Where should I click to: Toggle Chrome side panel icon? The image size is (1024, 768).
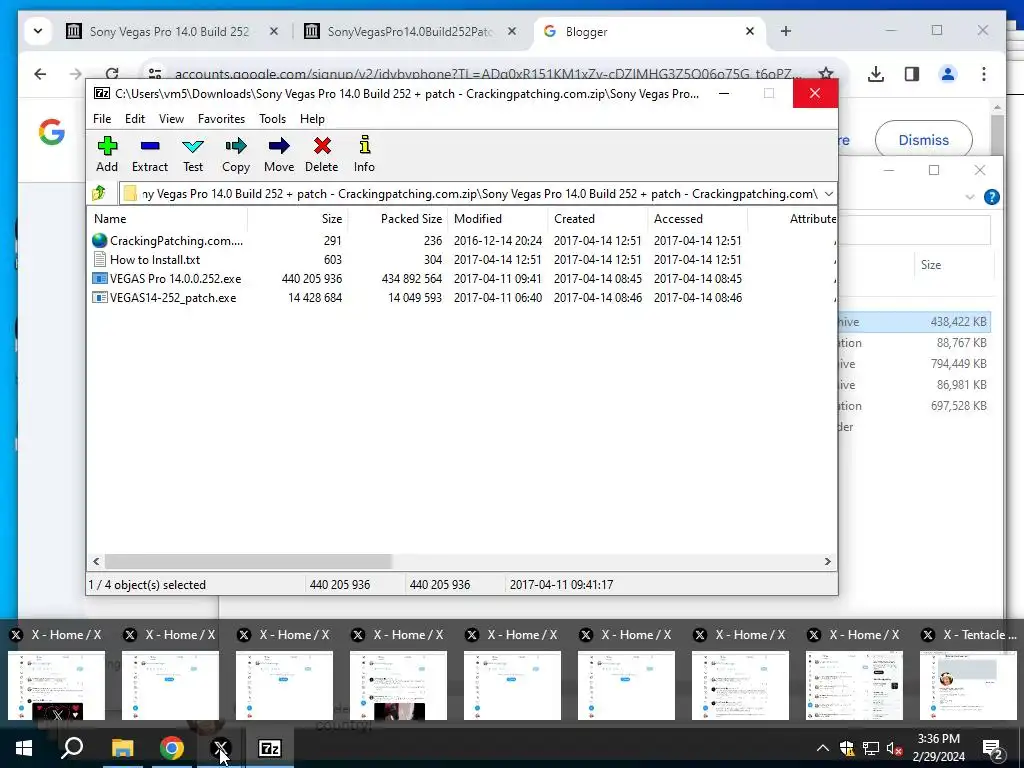pos(912,74)
